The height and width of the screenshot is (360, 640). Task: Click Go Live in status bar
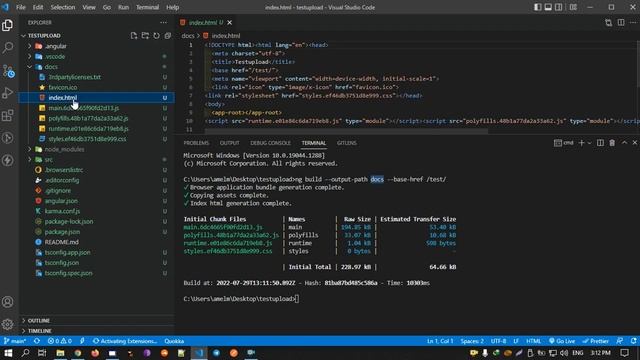[x=562, y=341]
